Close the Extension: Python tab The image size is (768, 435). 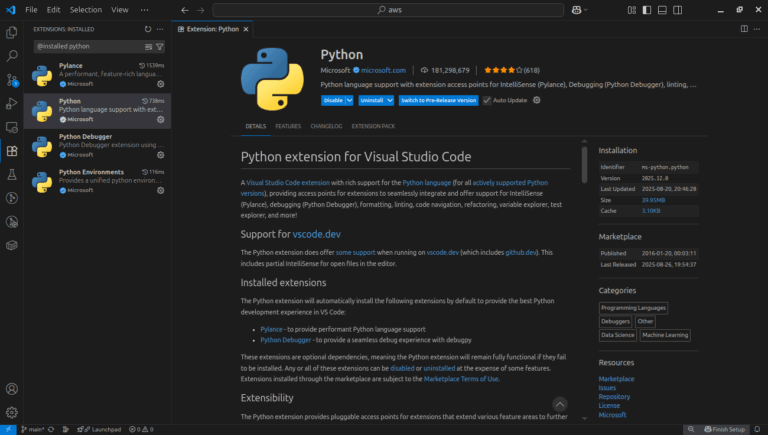tap(246, 29)
